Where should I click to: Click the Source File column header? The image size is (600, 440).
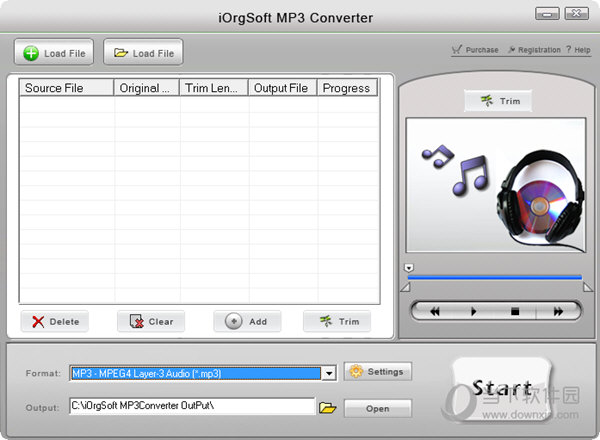pos(67,88)
